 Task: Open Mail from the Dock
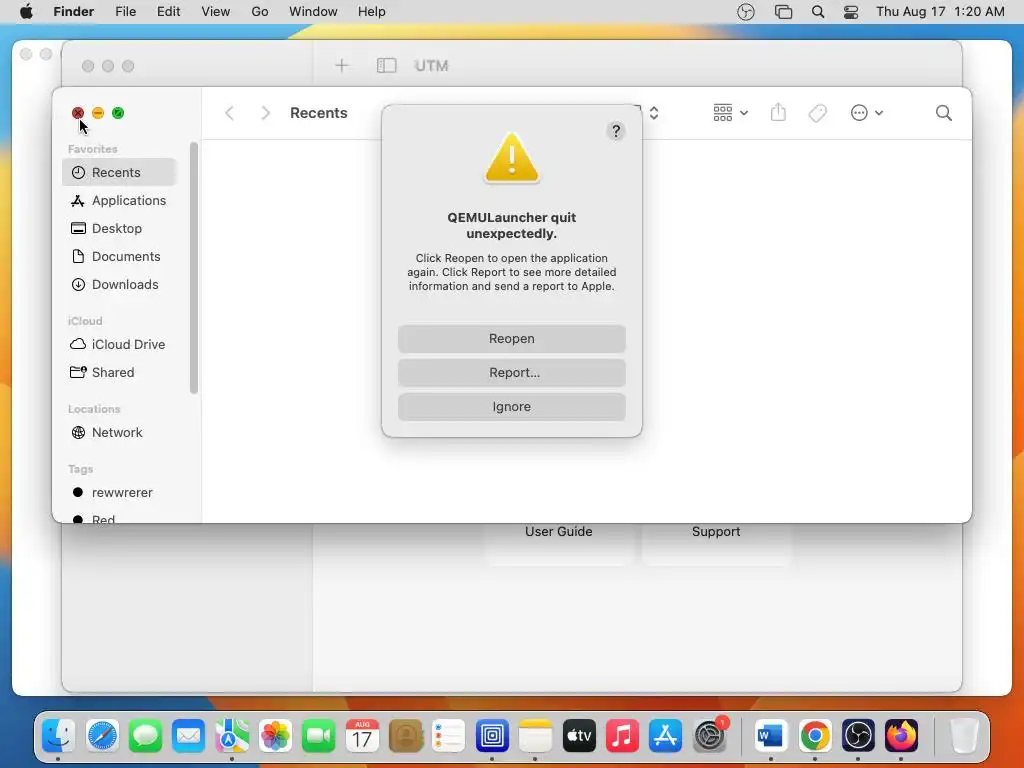pyautogui.click(x=189, y=737)
